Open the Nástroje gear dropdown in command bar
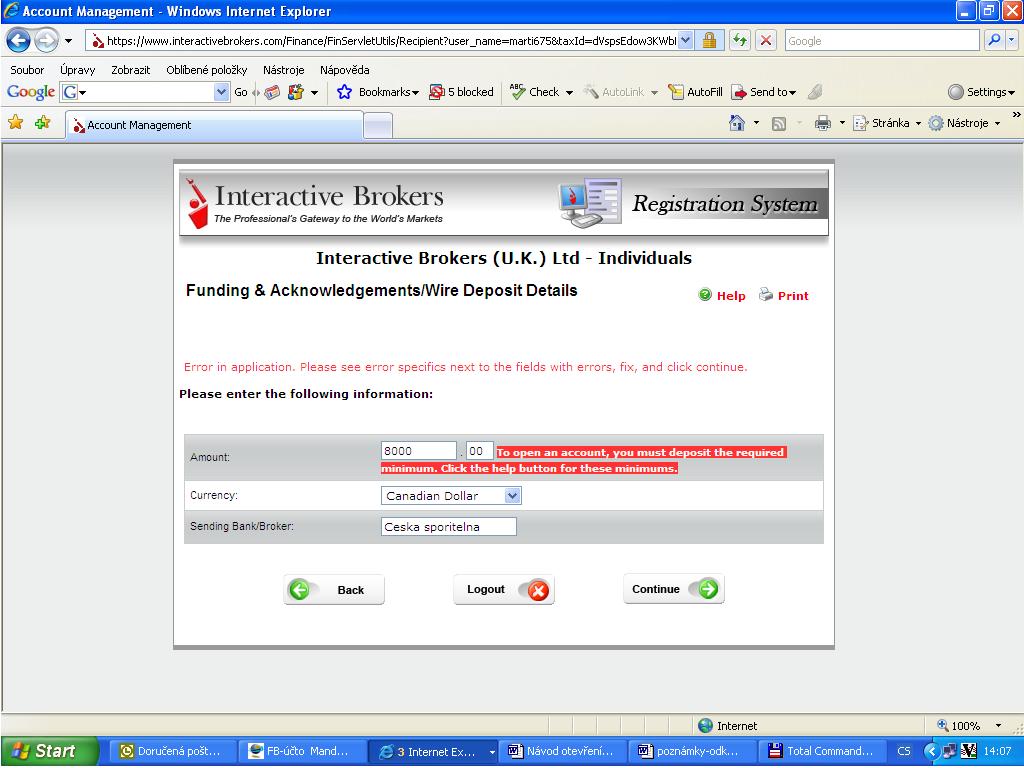 (x=965, y=123)
